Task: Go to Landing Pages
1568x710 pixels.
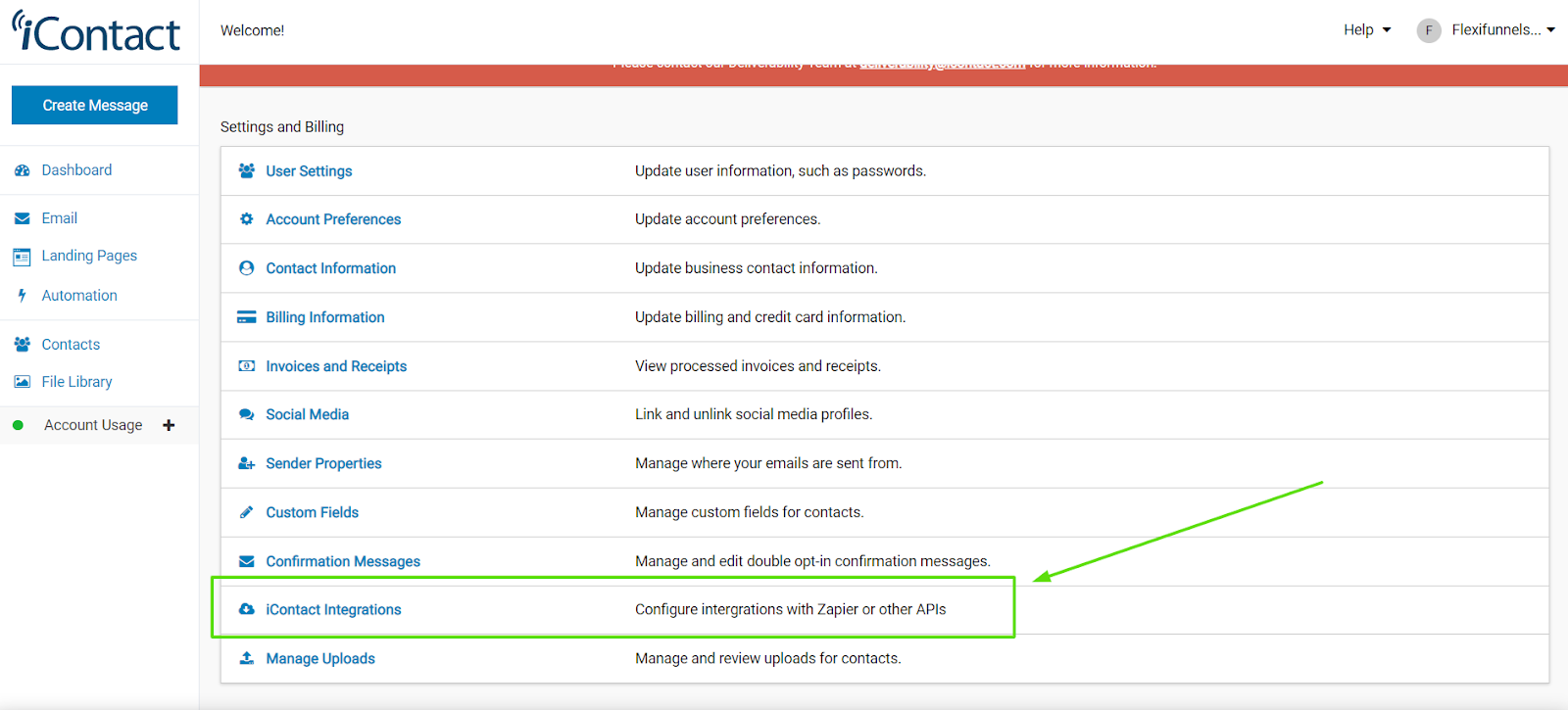Action: point(89,256)
